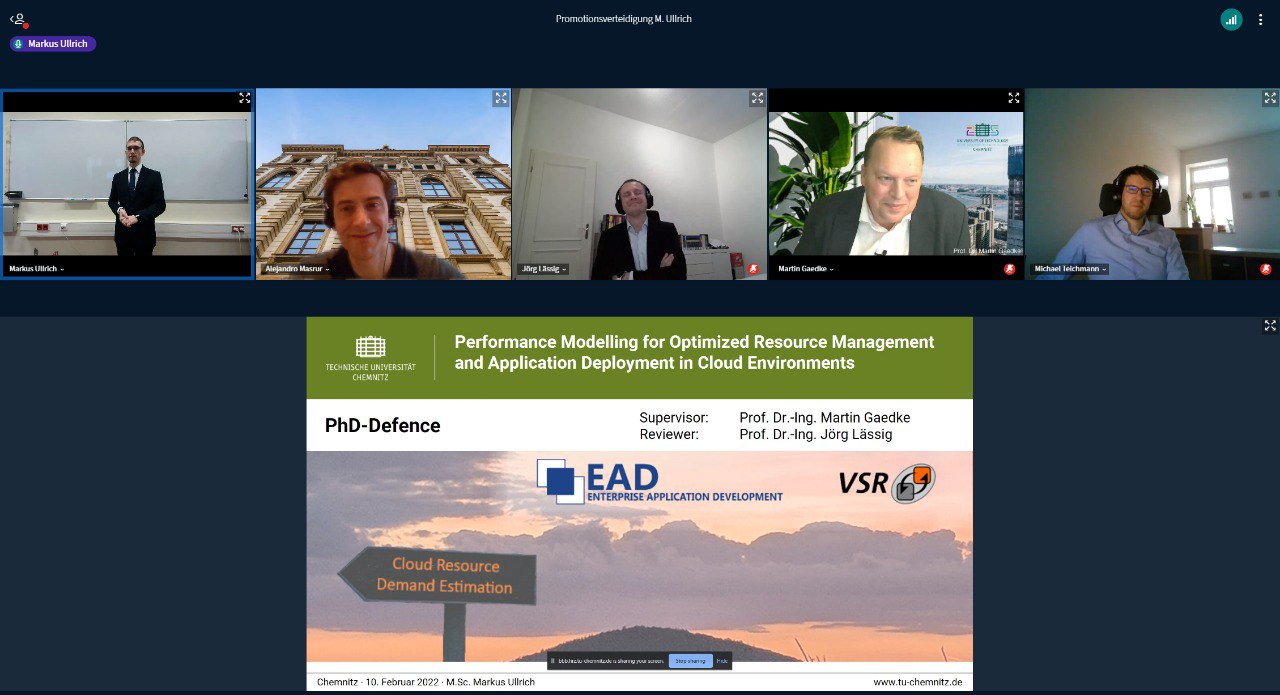Image resolution: width=1280 pixels, height=695 pixels.
Task: Check the green connection status icon
Action: [1231, 19]
